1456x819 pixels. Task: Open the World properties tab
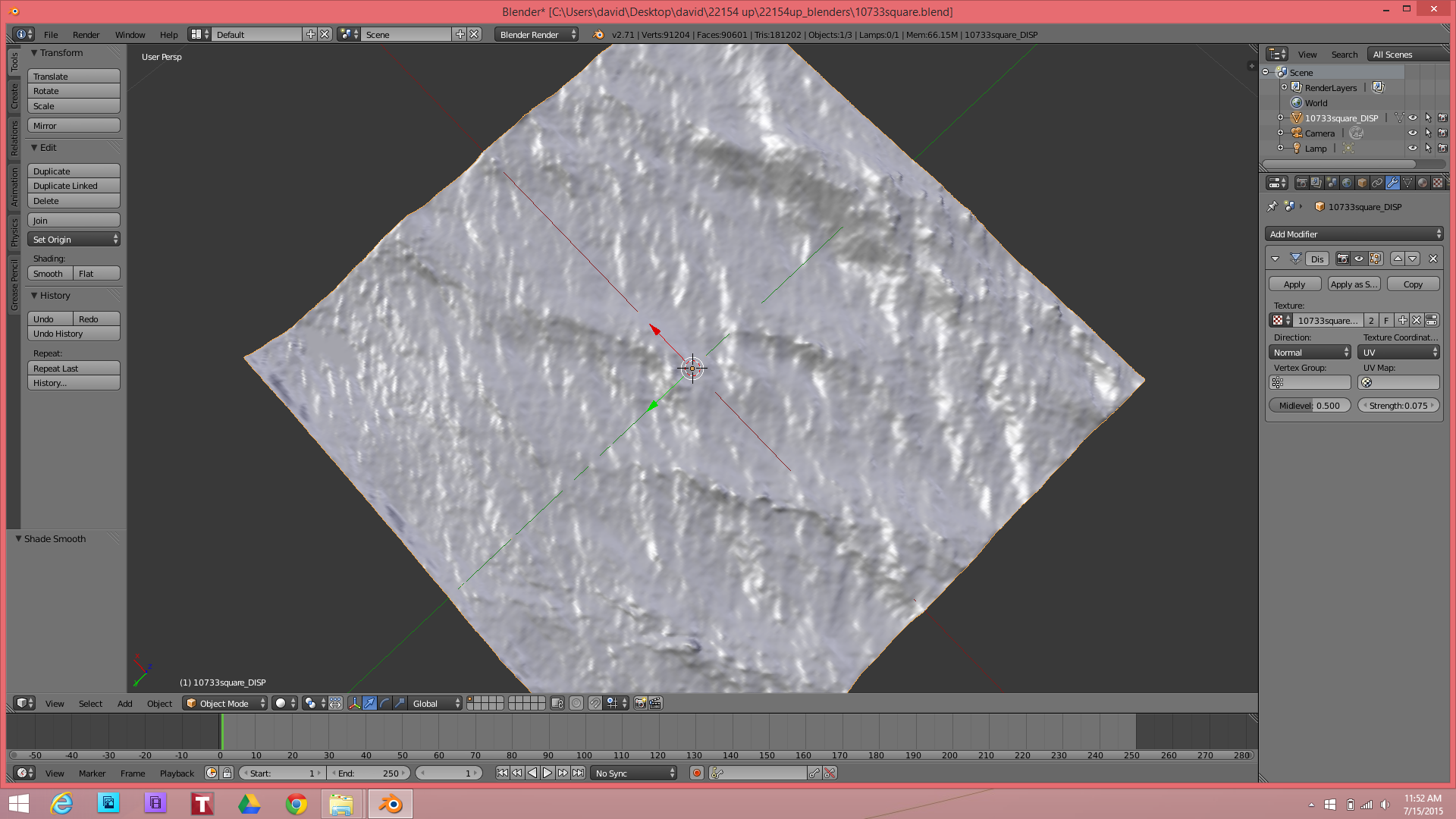tap(1347, 183)
